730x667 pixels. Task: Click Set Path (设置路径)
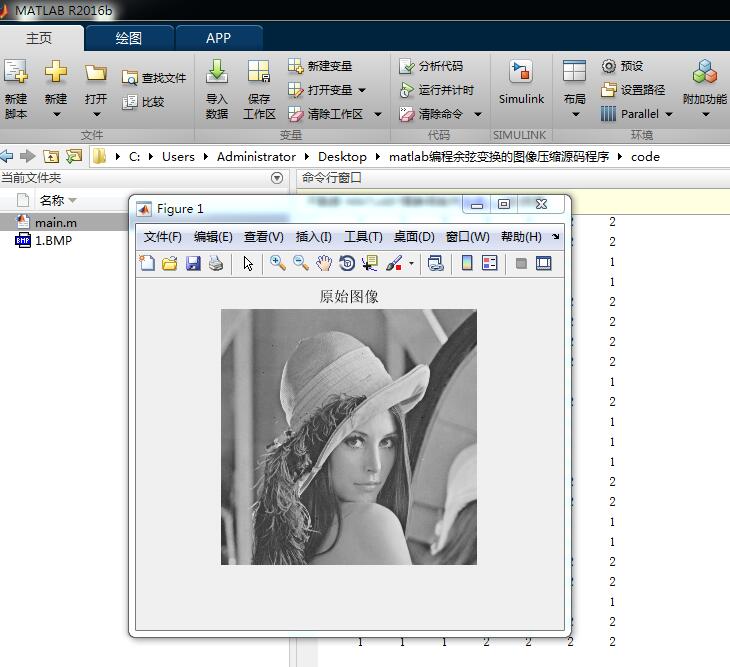tap(633, 90)
